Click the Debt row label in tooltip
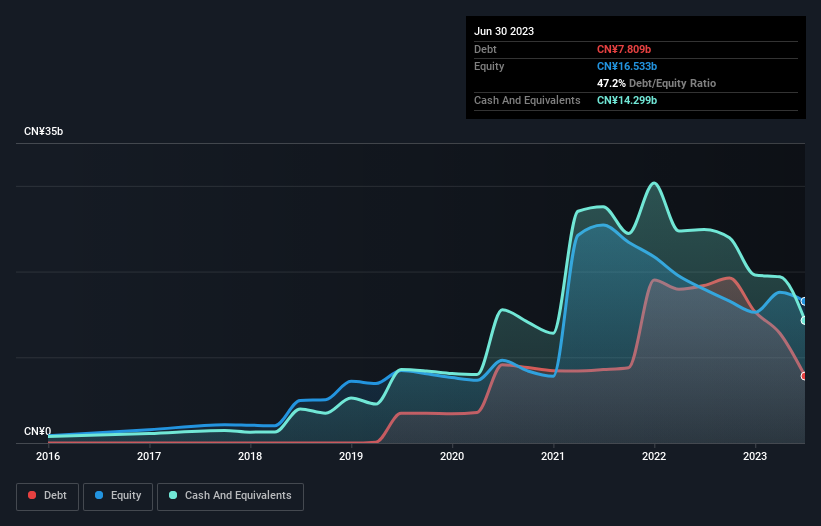This screenshot has width=821, height=526. pyautogui.click(x=485, y=49)
